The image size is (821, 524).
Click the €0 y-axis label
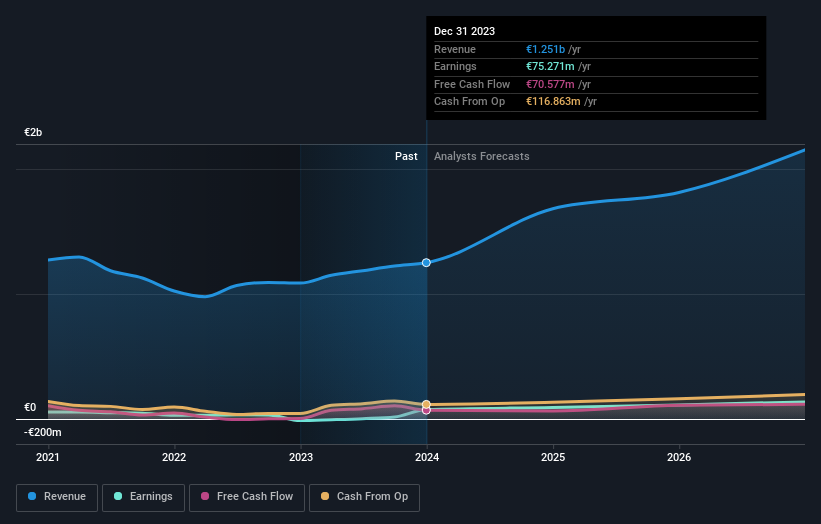click(30, 407)
